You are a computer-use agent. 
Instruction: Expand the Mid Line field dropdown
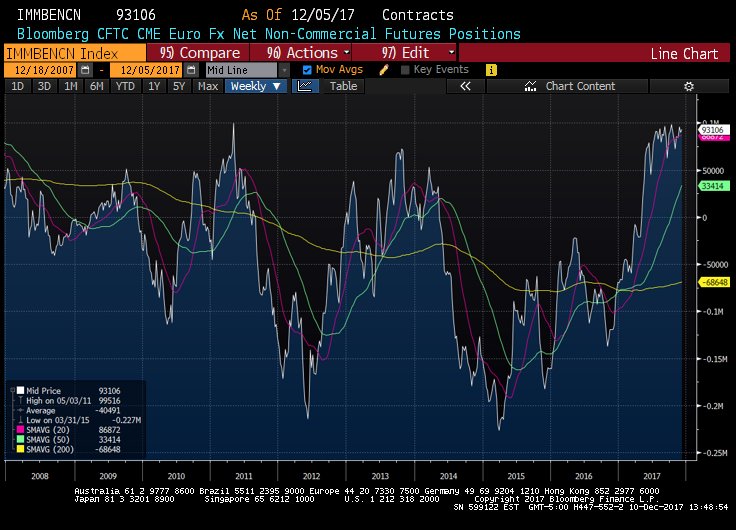tap(284, 70)
